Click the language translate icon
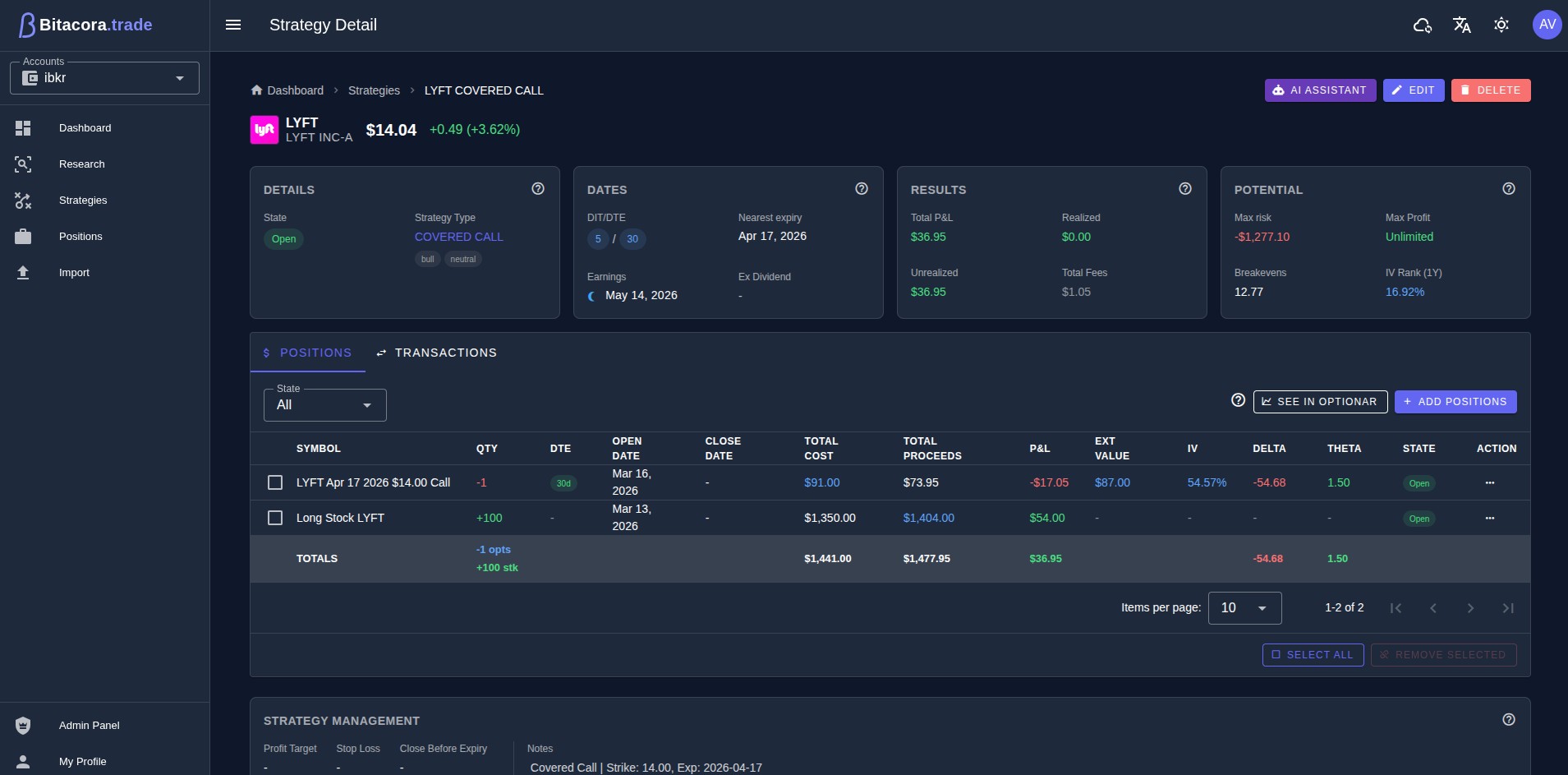 point(1461,25)
